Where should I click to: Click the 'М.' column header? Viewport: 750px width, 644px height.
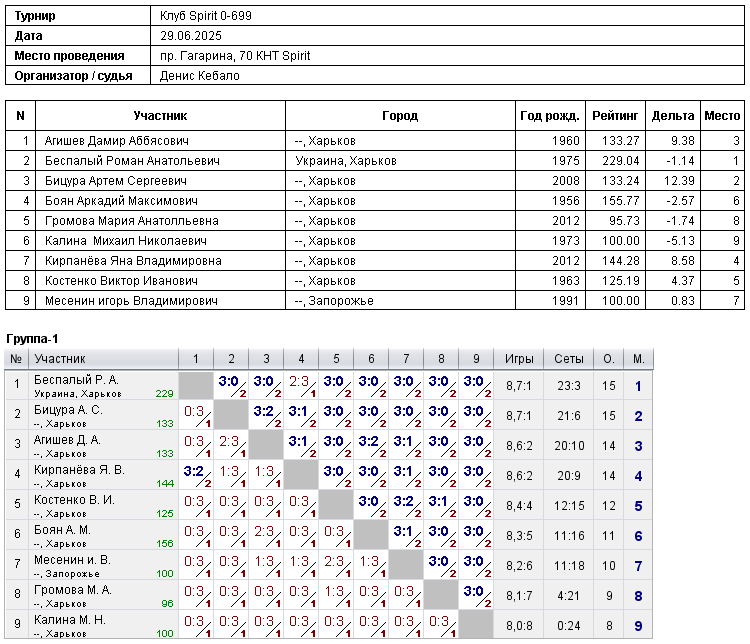tap(639, 359)
